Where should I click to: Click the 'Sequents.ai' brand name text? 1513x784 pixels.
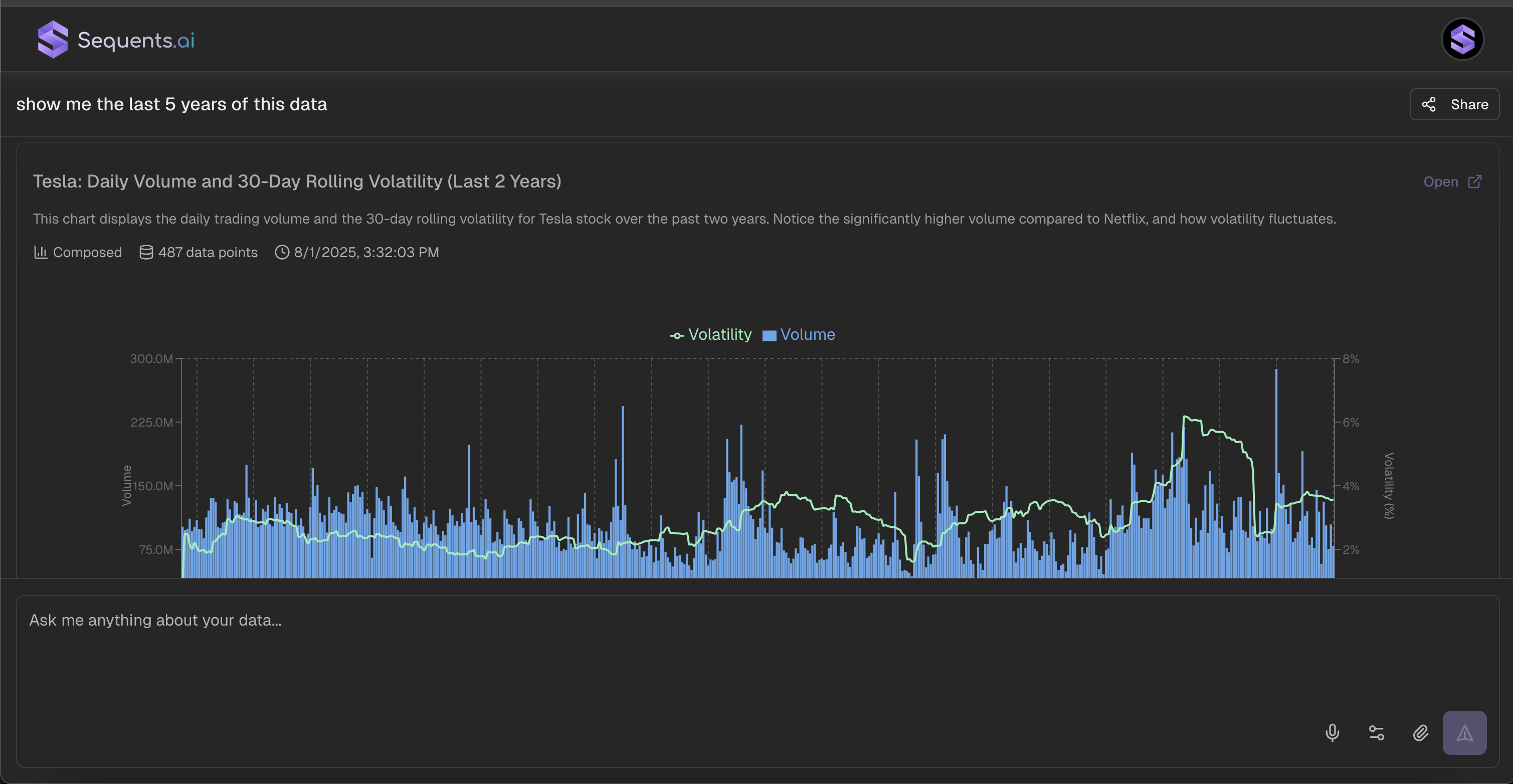[136, 40]
